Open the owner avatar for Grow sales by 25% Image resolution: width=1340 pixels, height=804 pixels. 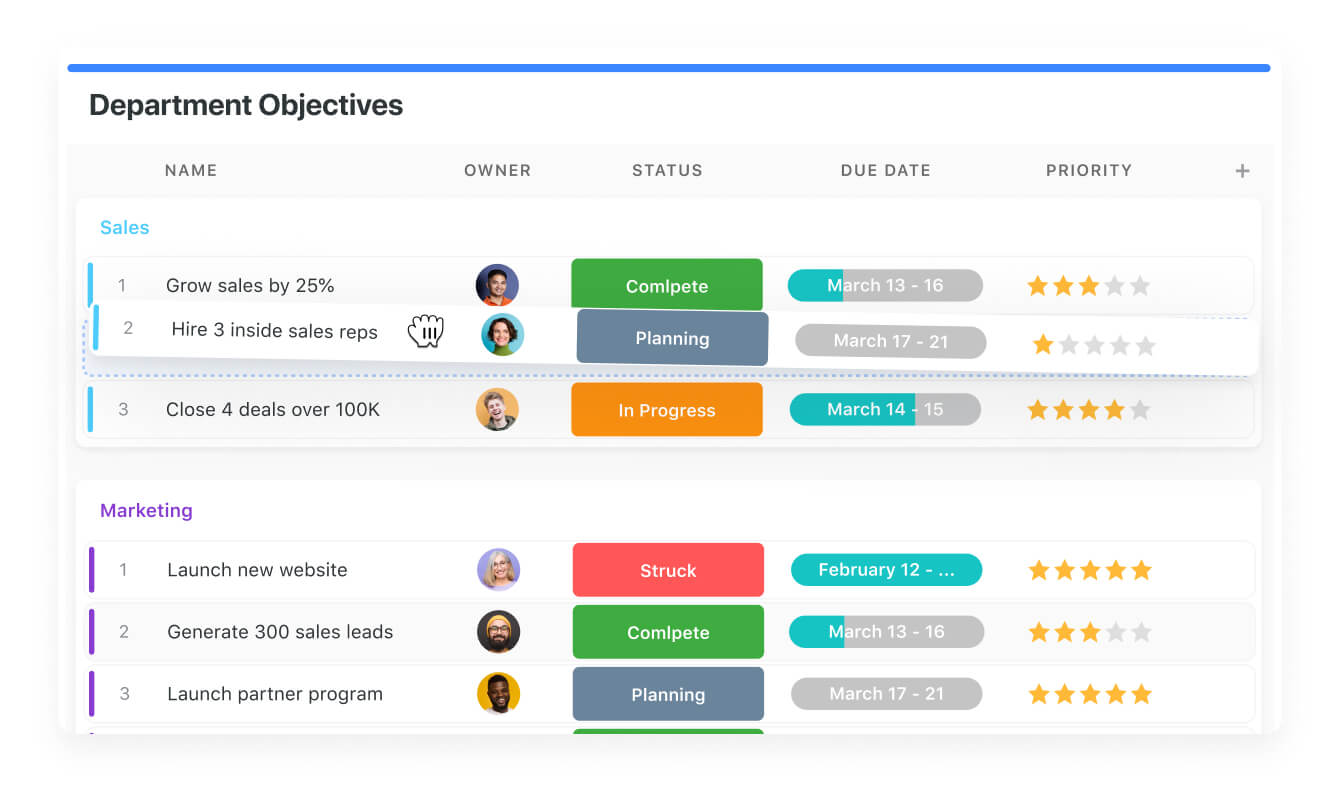point(497,284)
